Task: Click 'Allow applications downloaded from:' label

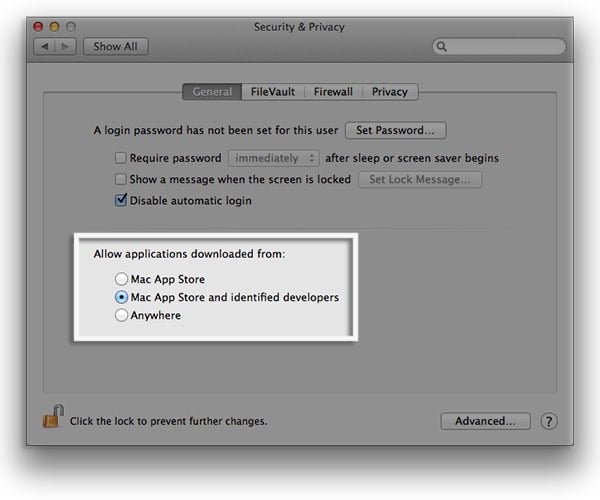Action: 189,254
